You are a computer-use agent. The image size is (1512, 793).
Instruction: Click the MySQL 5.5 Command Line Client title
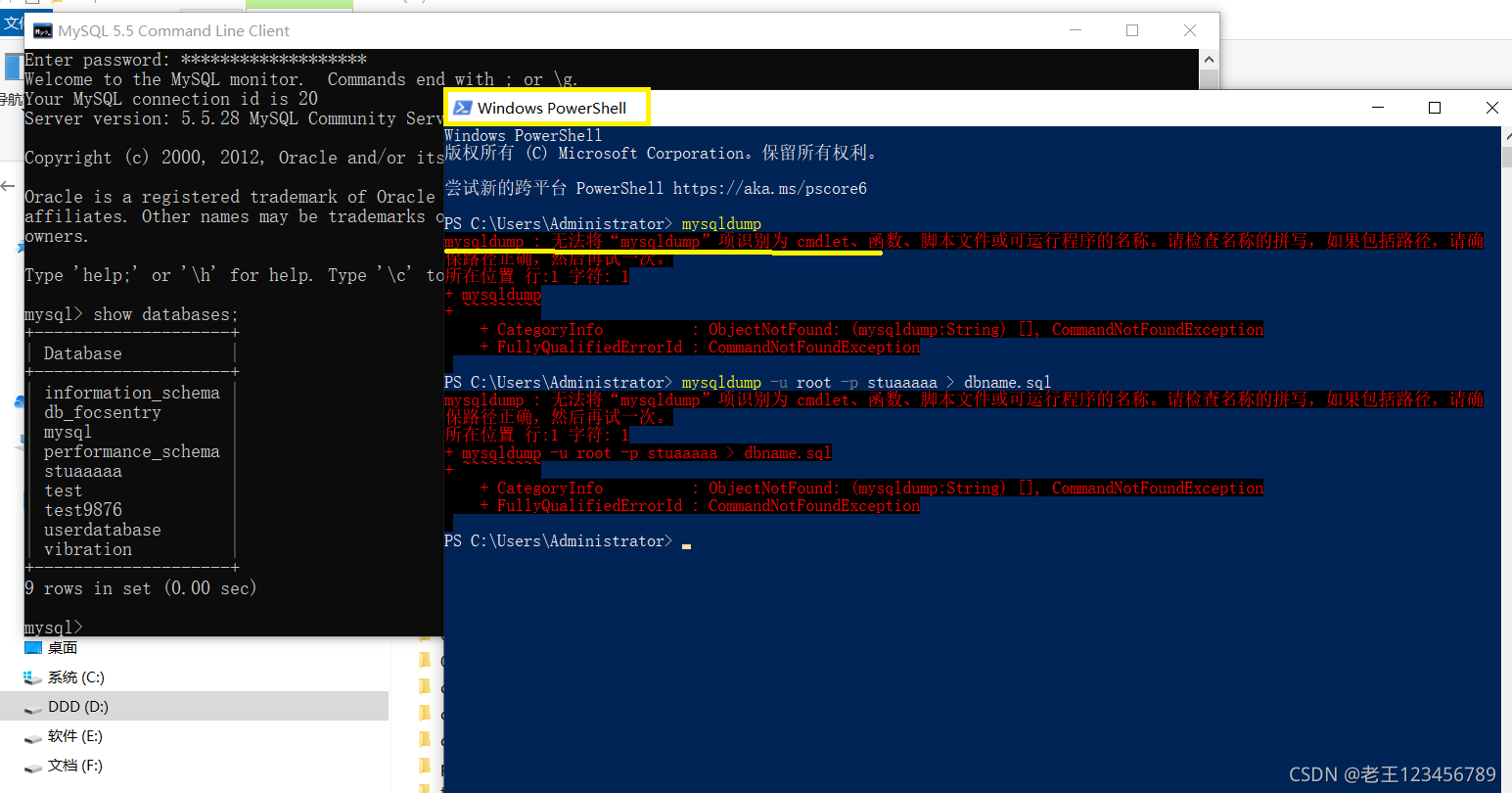pyautogui.click(x=174, y=31)
